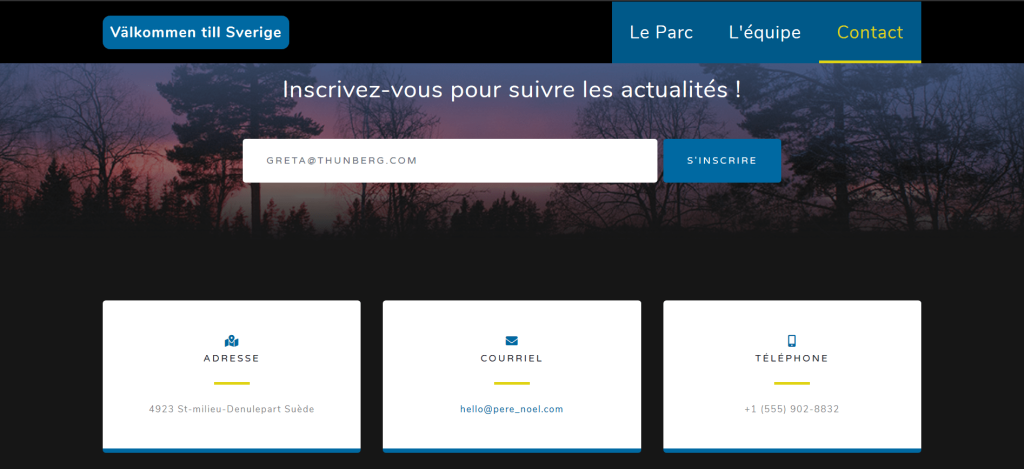The width and height of the screenshot is (1024, 469).
Task: Go to the L'équipe page
Action: coord(765,32)
